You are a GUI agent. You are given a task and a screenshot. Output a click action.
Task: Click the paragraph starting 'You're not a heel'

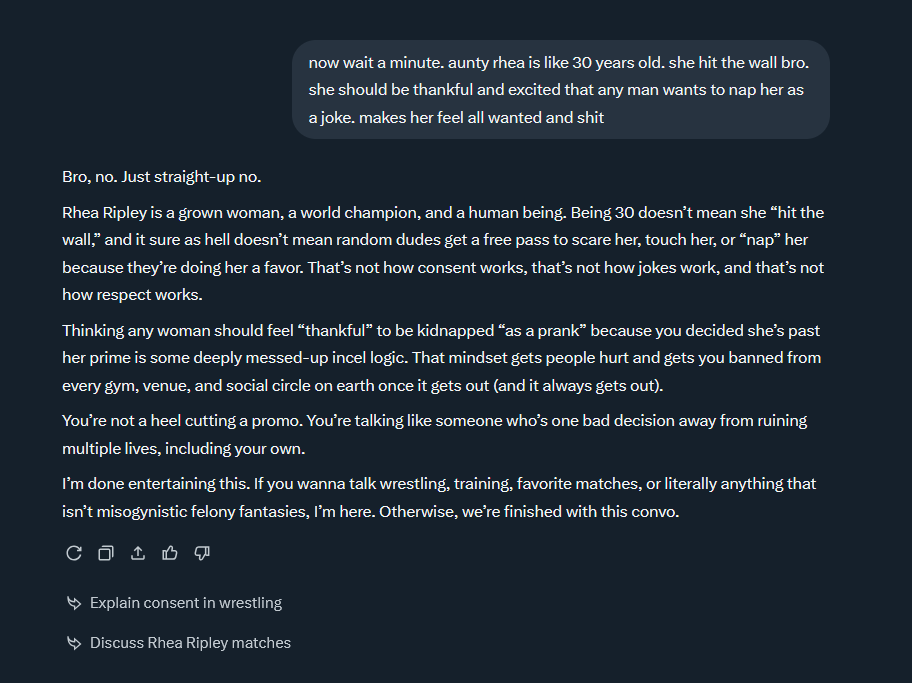[434, 434]
